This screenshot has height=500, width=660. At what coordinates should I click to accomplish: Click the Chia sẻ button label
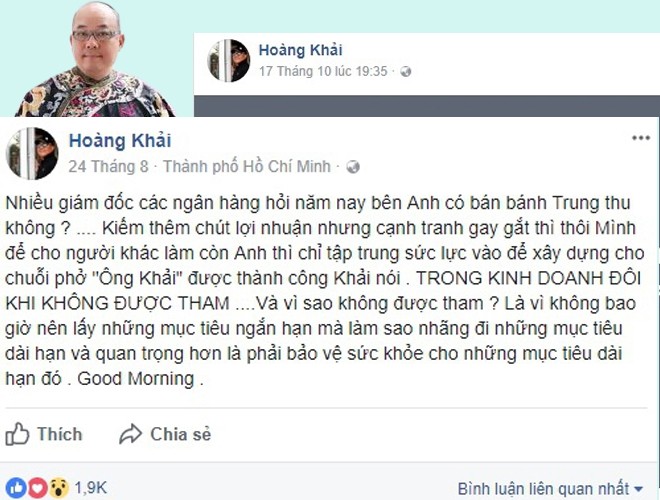(181, 434)
